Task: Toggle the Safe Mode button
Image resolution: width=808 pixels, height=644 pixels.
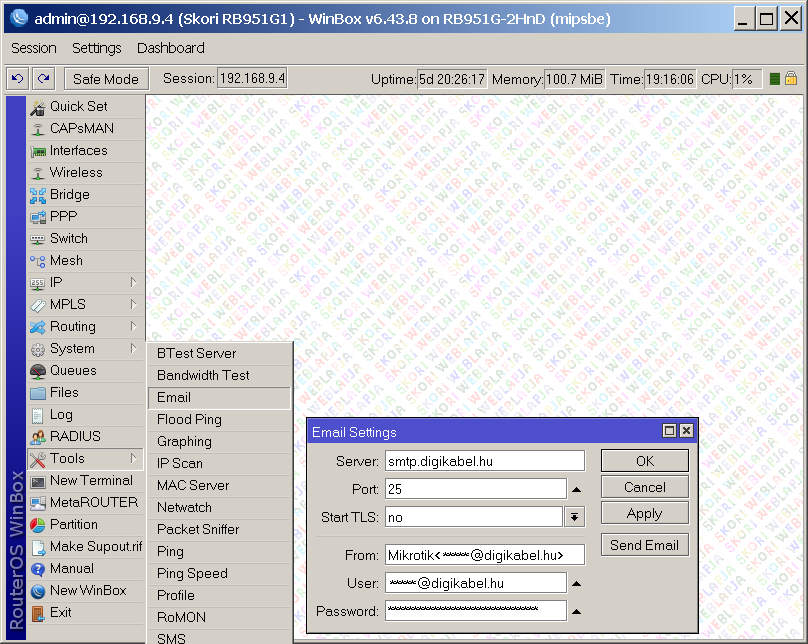Action: [107, 79]
